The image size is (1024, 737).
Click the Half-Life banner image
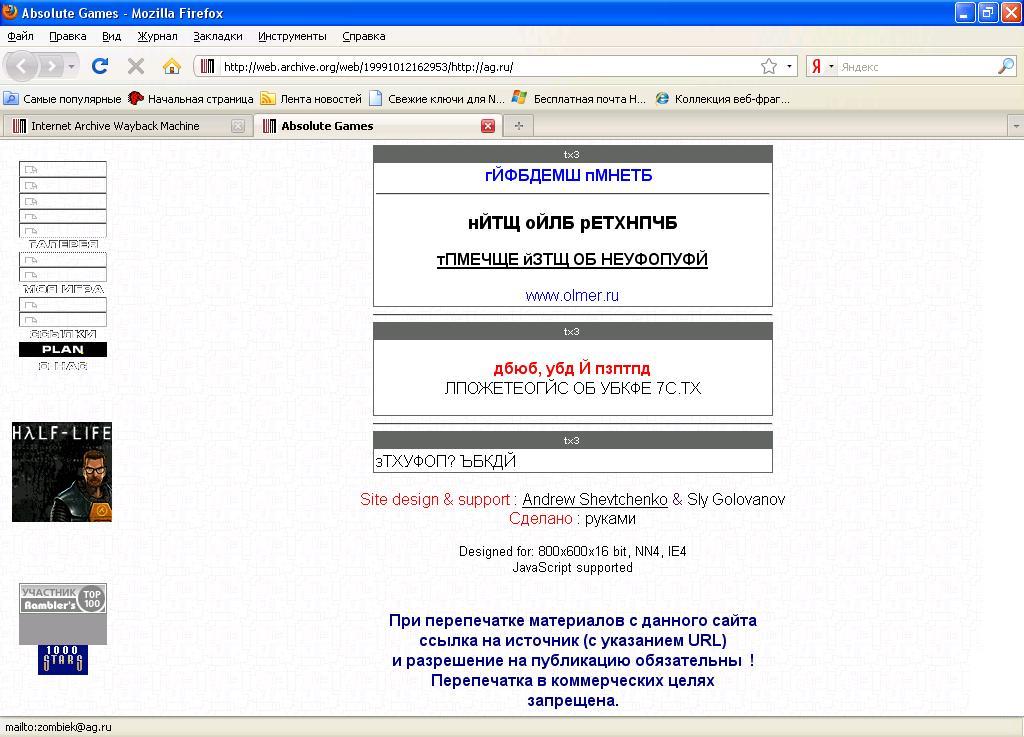point(62,472)
